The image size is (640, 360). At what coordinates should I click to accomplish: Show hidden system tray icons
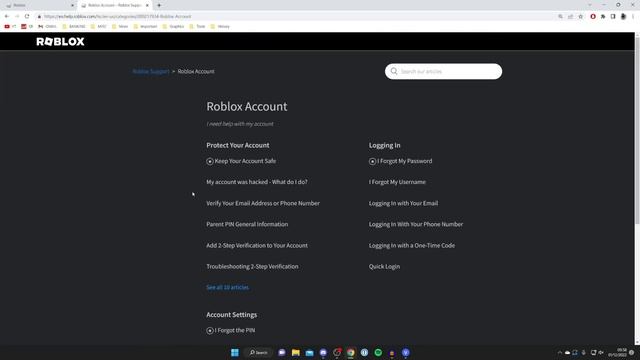click(x=560, y=352)
